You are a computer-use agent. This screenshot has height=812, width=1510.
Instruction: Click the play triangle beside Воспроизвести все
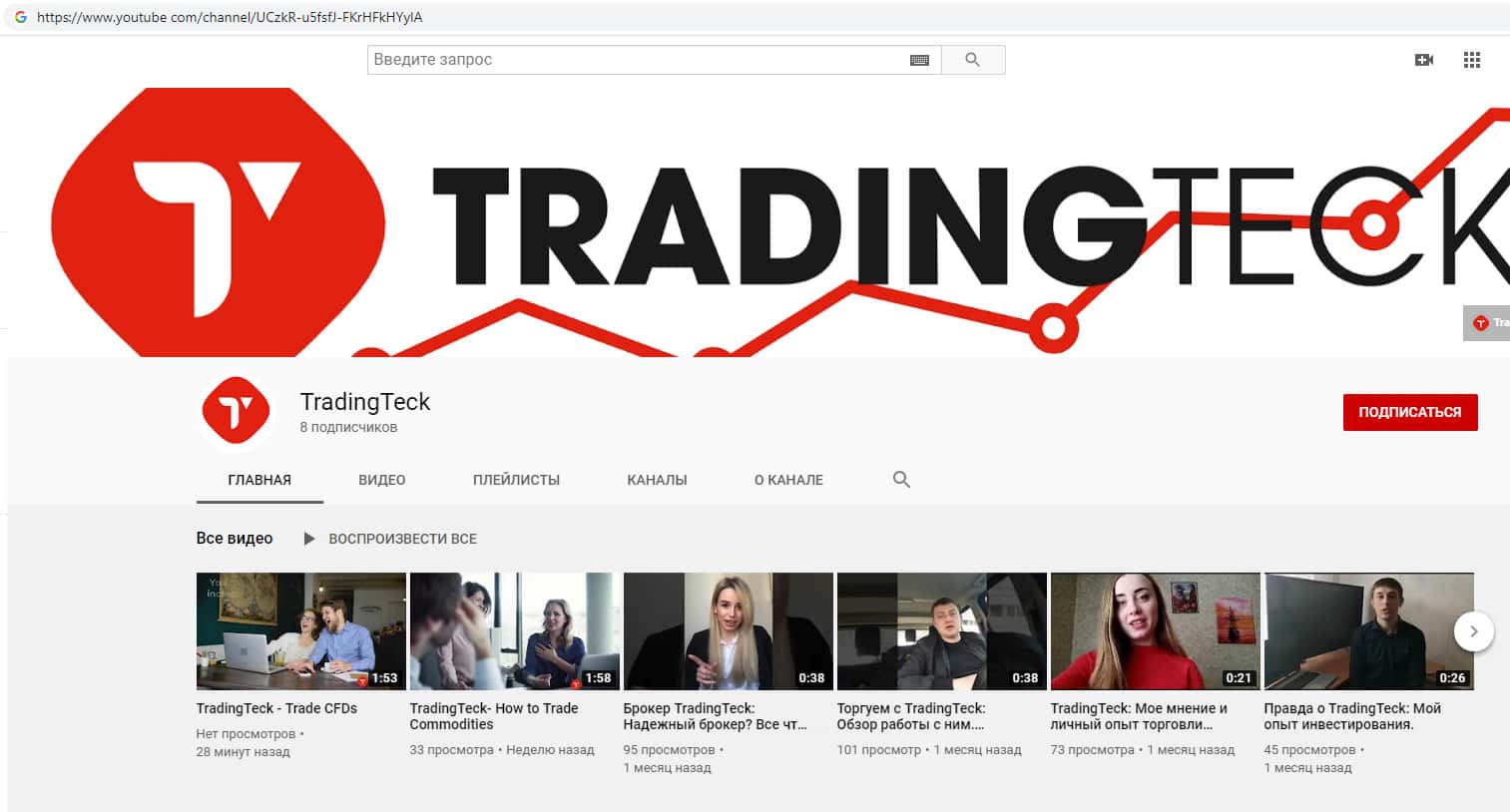pos(309,539)
